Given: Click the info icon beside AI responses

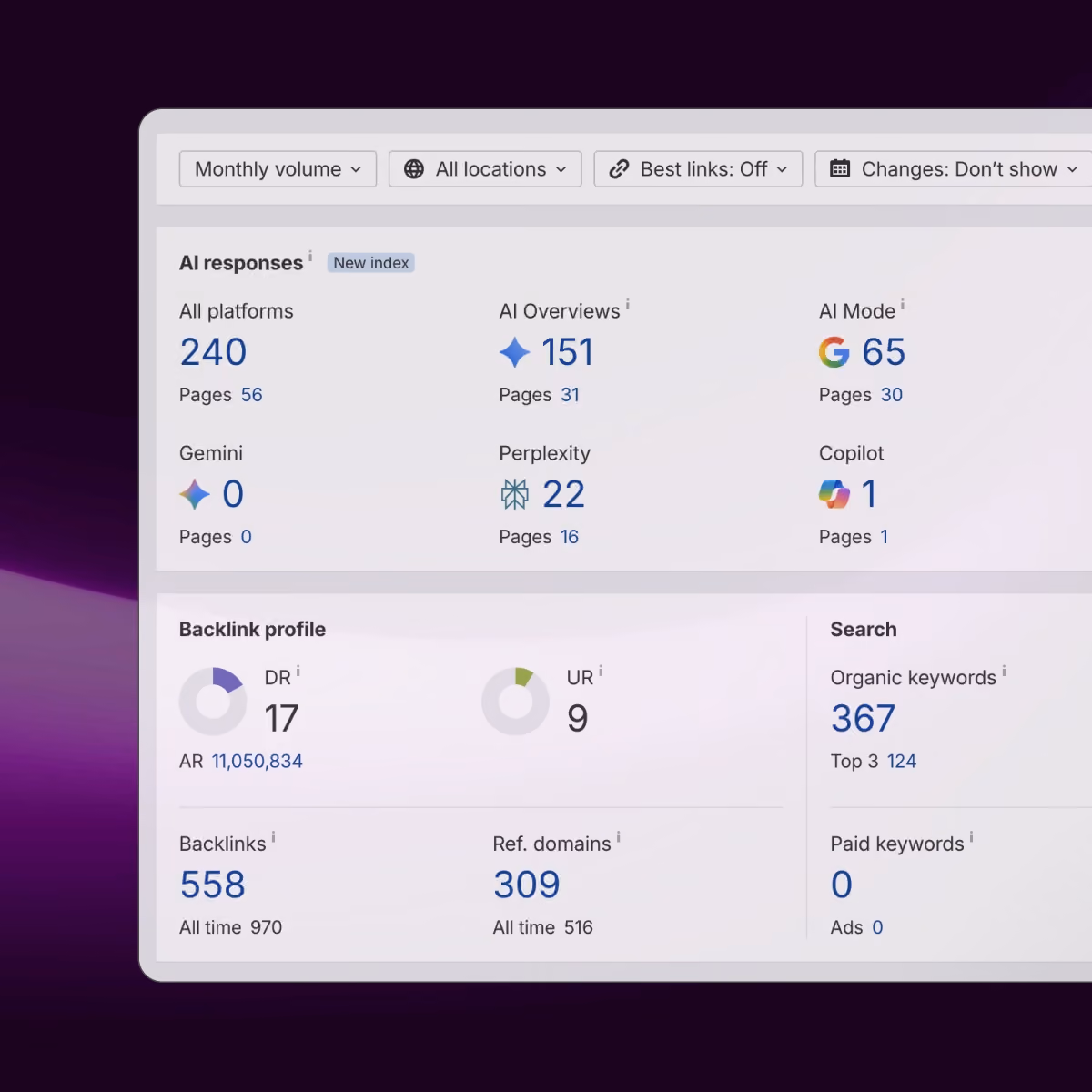Looking at the screenshot, I should pyautogui.click(x=310, y=256).
